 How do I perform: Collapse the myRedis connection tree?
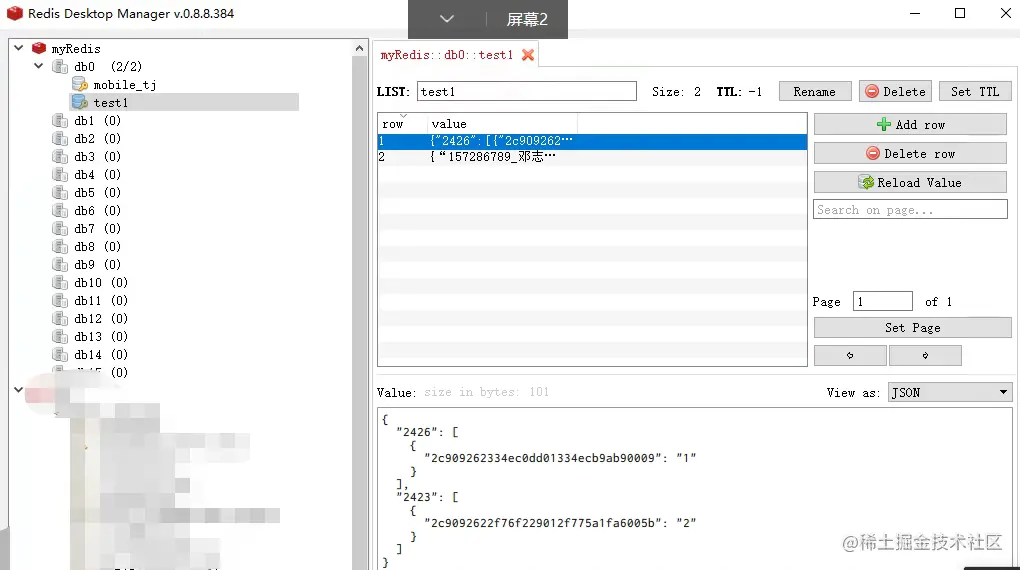[19, 48]
